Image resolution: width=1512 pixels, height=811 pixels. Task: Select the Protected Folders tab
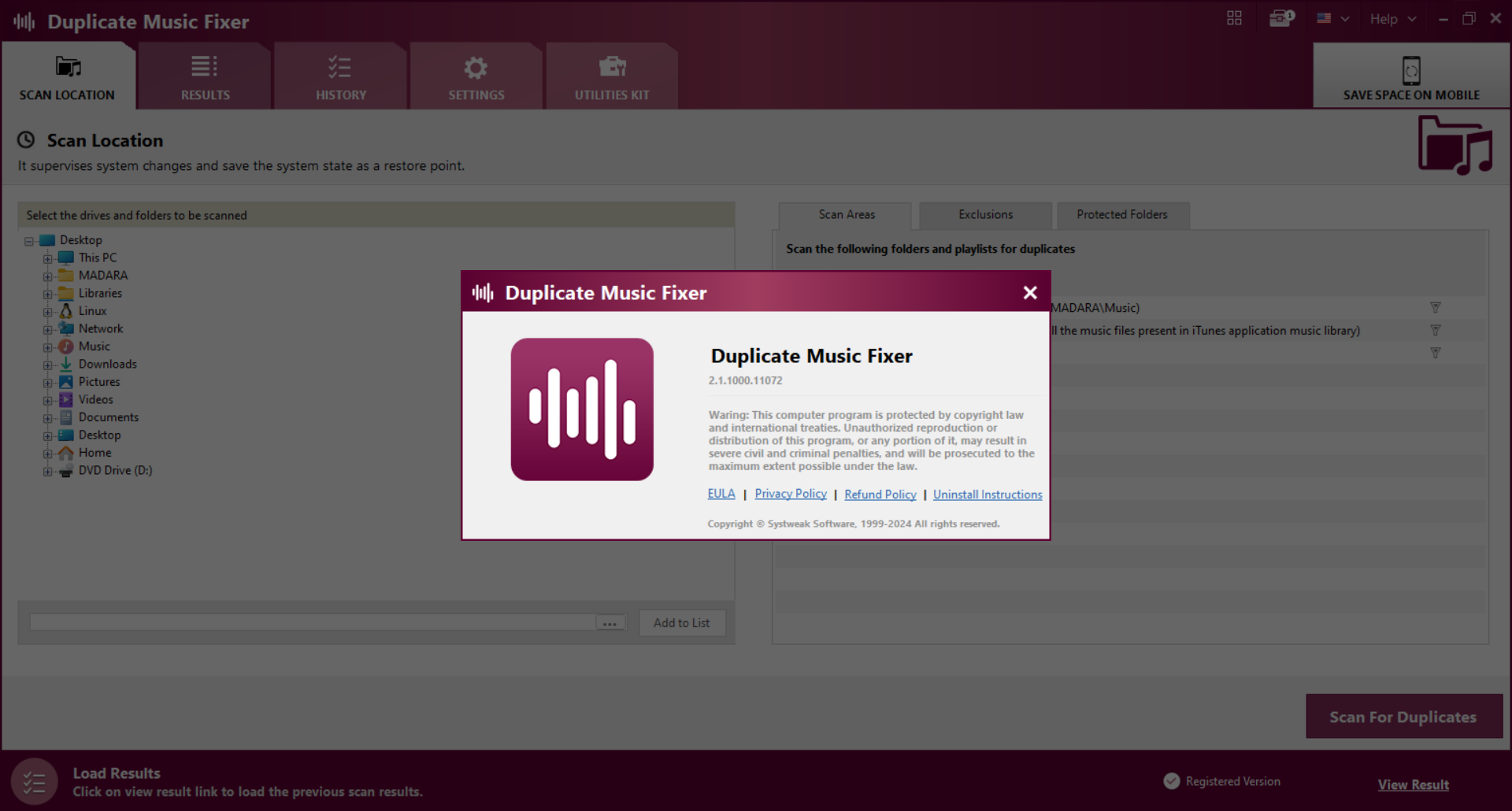pyautogui.click(x=1122, y=215)
